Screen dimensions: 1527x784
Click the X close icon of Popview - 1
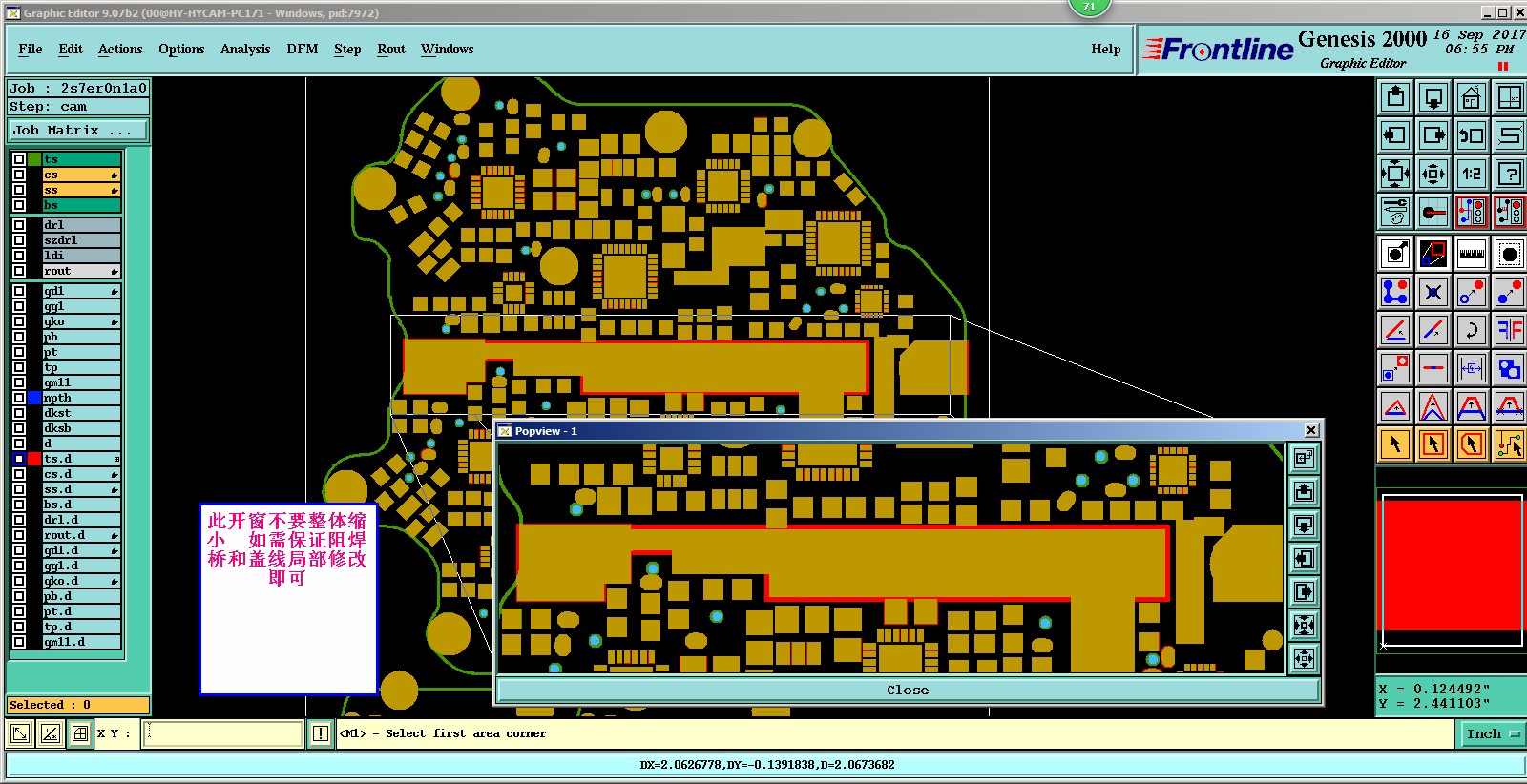tap(1311, 430)
